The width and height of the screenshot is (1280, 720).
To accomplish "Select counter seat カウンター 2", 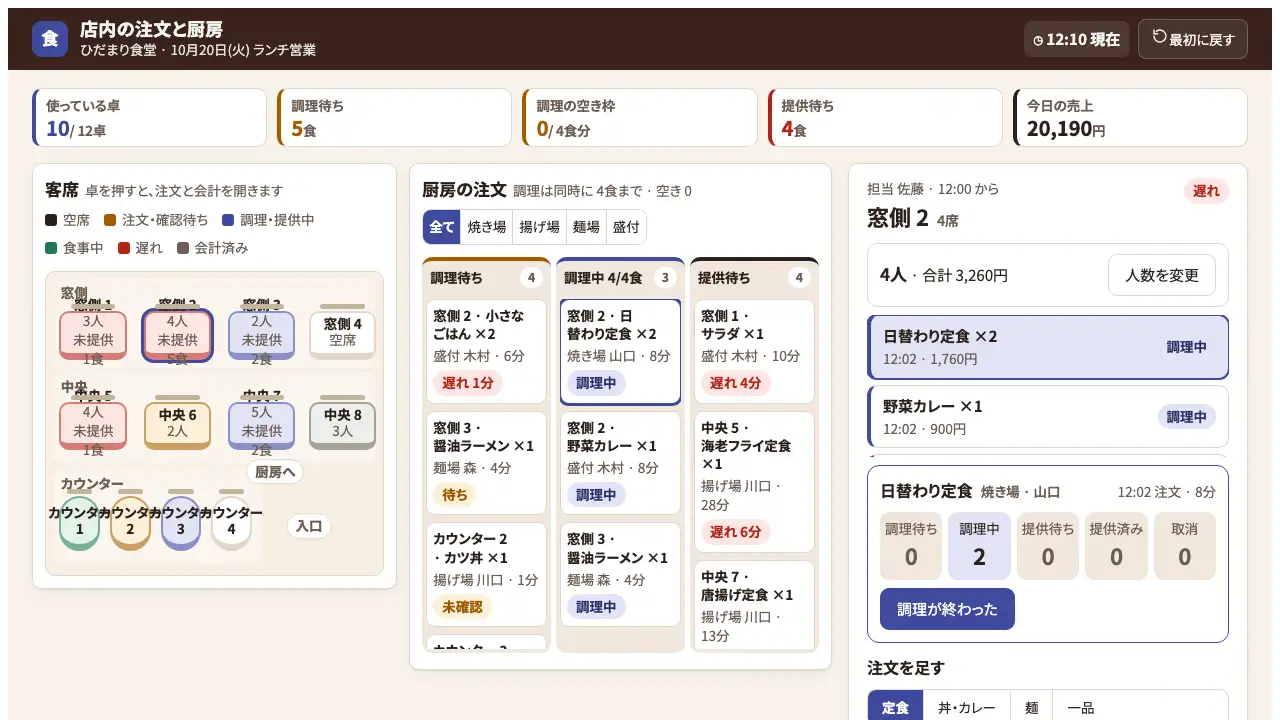I will click(x=130, y=522).
